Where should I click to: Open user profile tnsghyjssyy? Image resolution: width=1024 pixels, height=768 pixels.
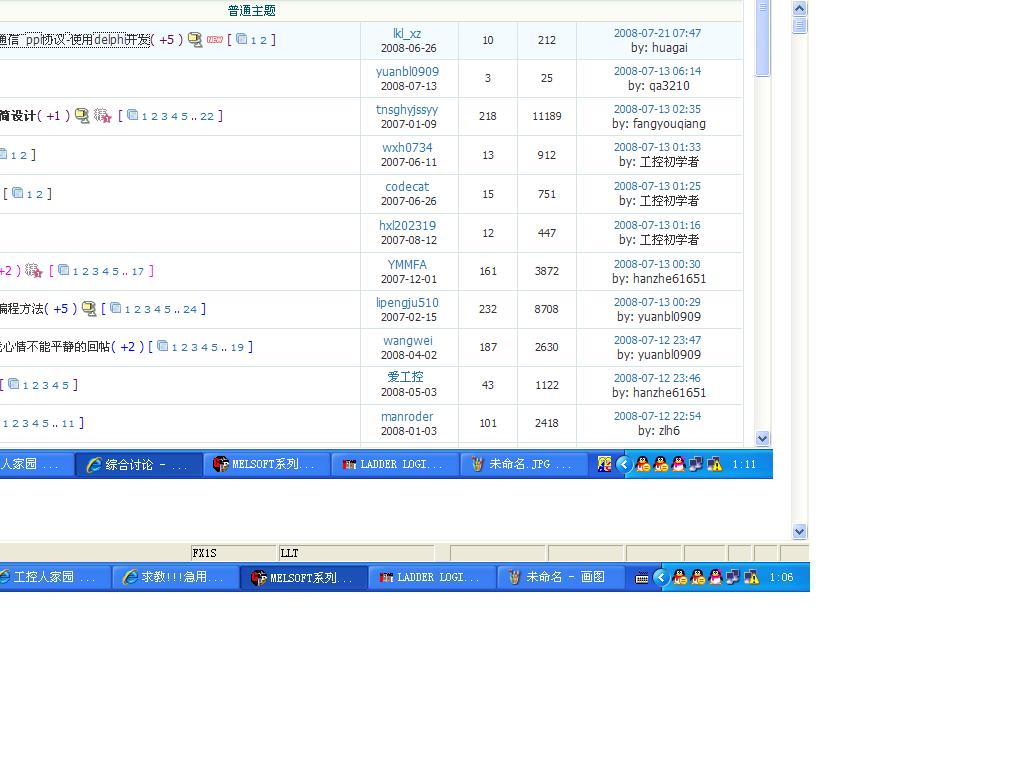(407, 109)
